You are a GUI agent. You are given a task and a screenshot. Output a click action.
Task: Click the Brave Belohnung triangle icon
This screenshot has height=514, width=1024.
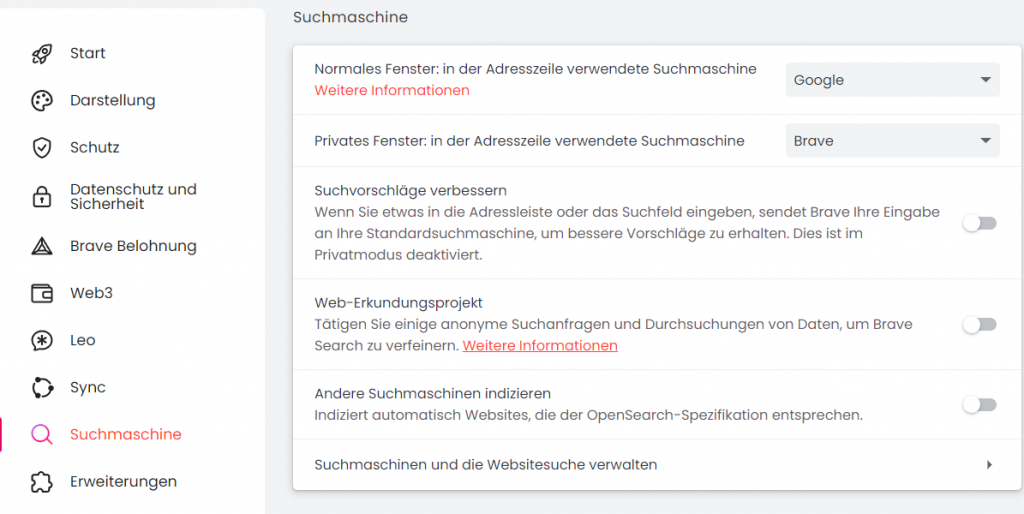42,246
